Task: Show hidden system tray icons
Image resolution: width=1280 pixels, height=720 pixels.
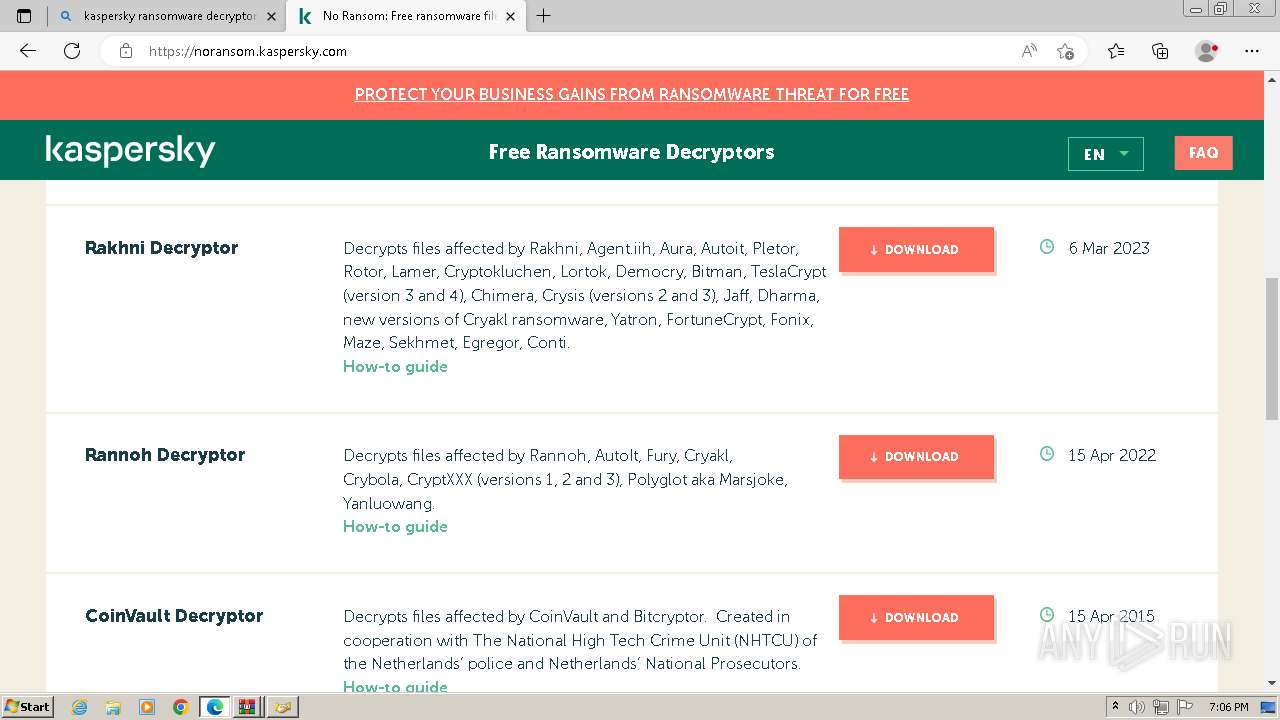Action: (1116, 707)
